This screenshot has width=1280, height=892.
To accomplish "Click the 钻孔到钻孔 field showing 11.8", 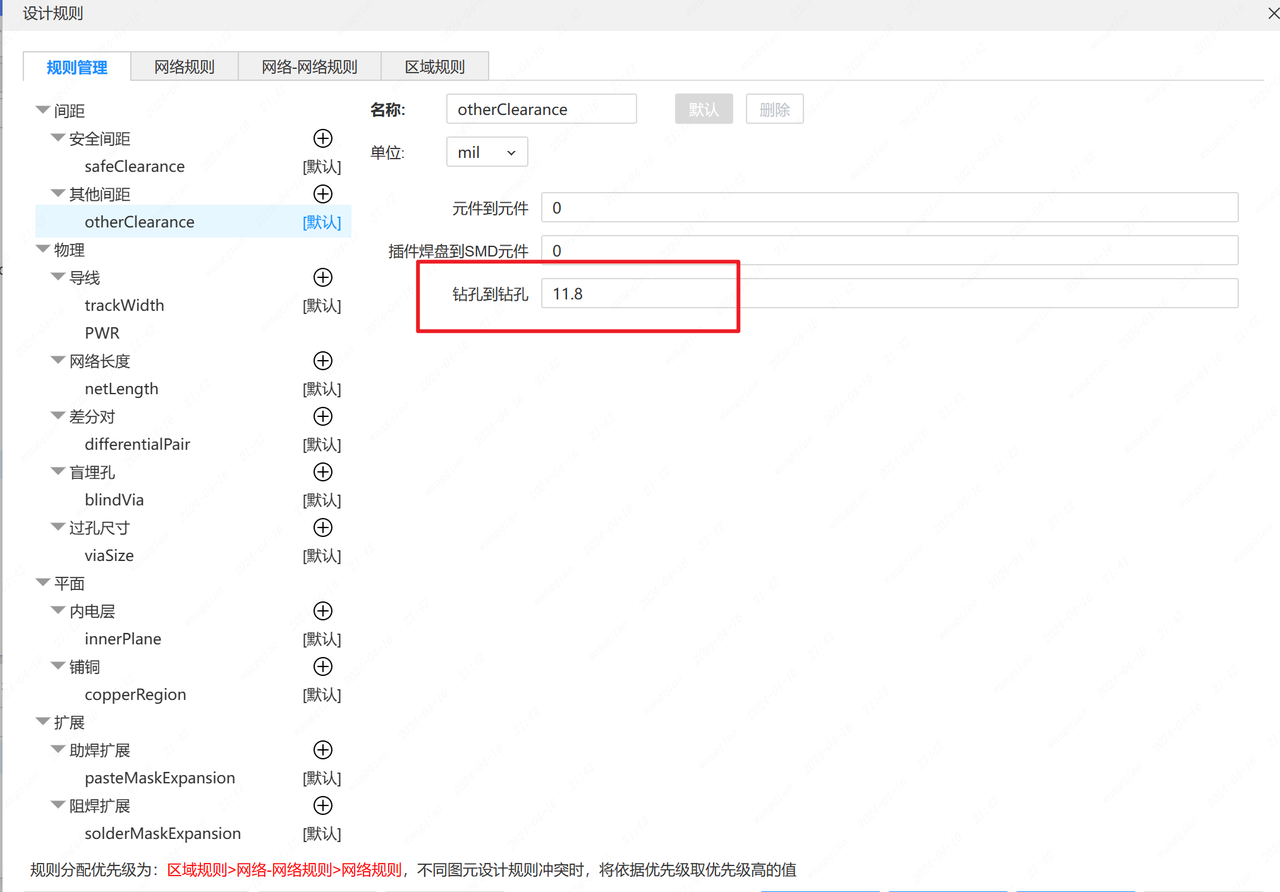I will coord(890,293).
